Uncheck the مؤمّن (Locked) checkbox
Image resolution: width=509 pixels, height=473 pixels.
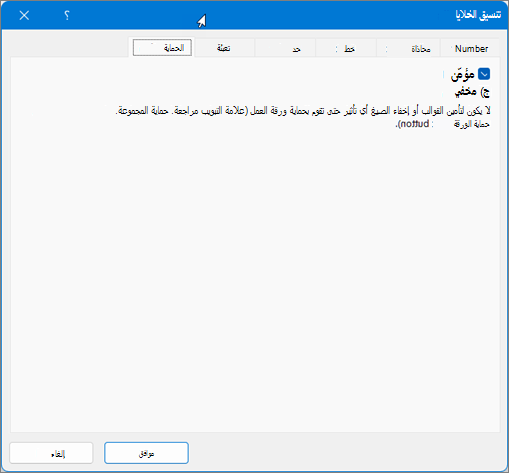pos(484,74)
